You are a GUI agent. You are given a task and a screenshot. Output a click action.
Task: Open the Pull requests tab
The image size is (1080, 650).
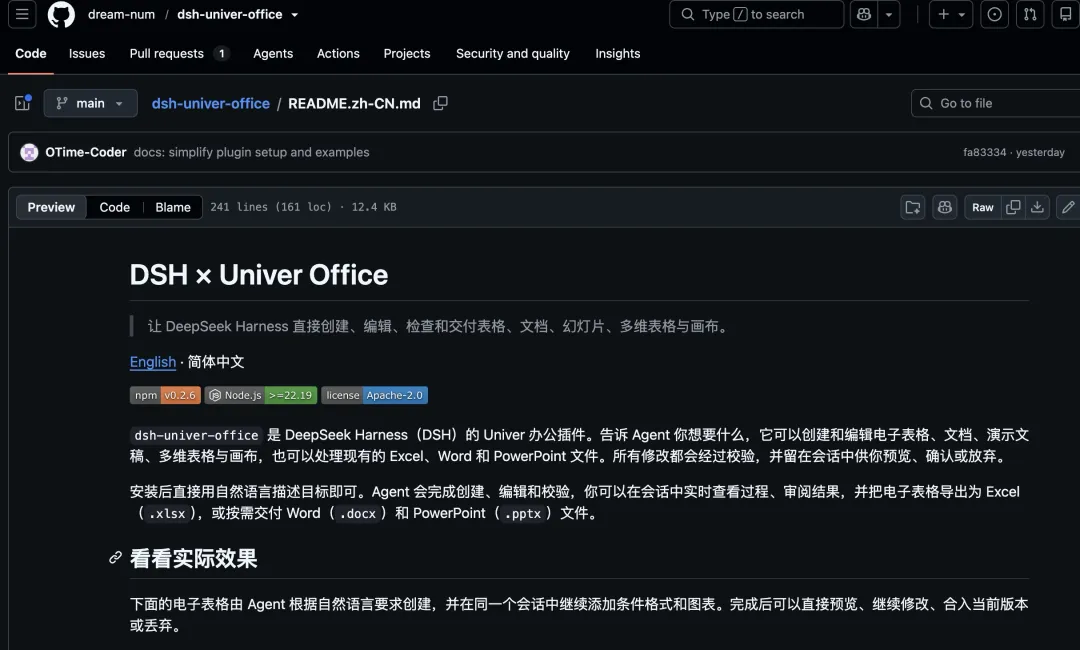[x=179, y=54]
